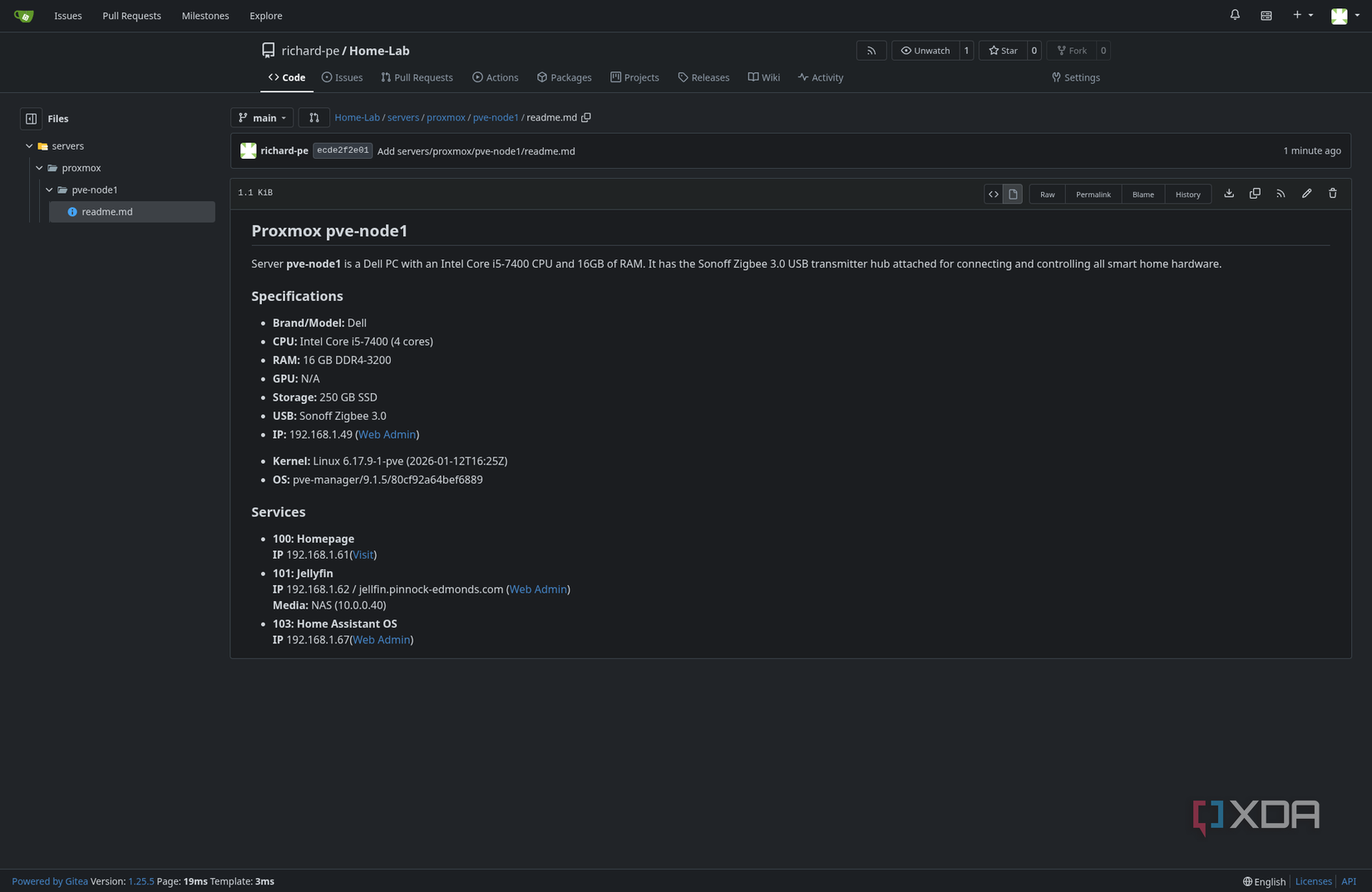1372x892 pixels.
Task: Collapse the pve-node1 folder chevron
Action: click(x=49, y=190)
